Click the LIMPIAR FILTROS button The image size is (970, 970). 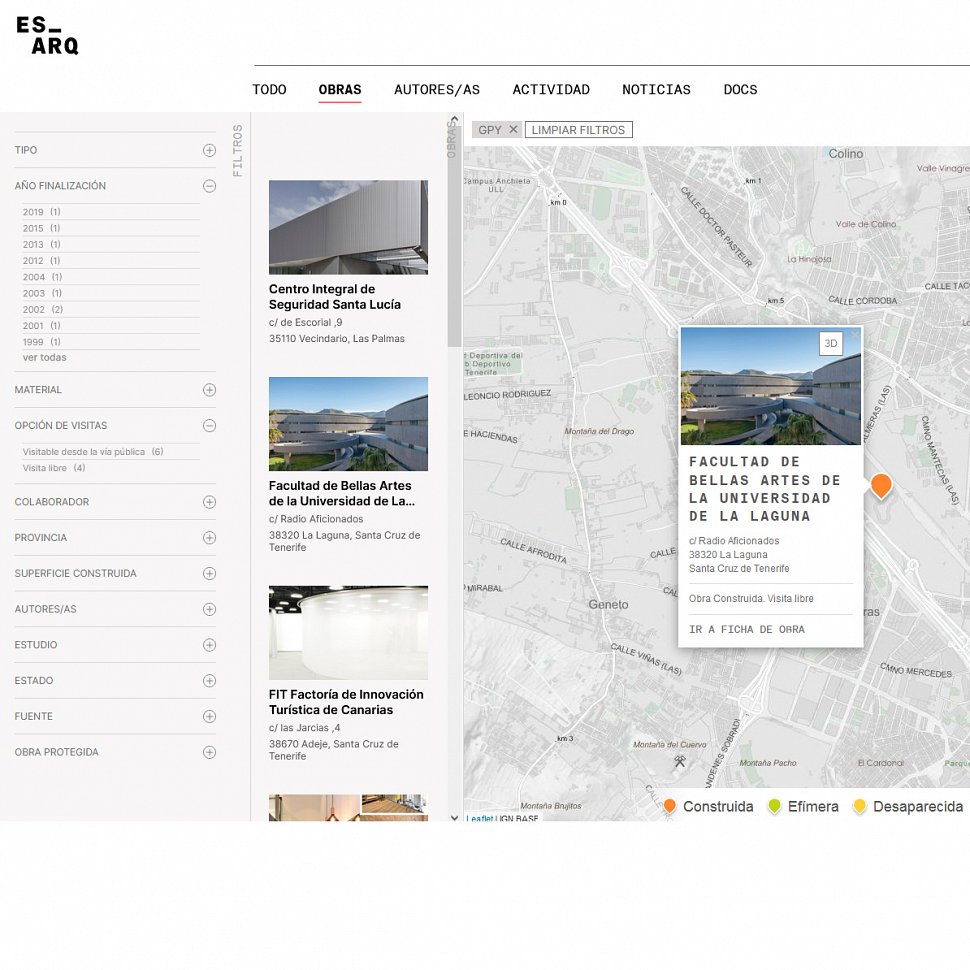point(578,130)
